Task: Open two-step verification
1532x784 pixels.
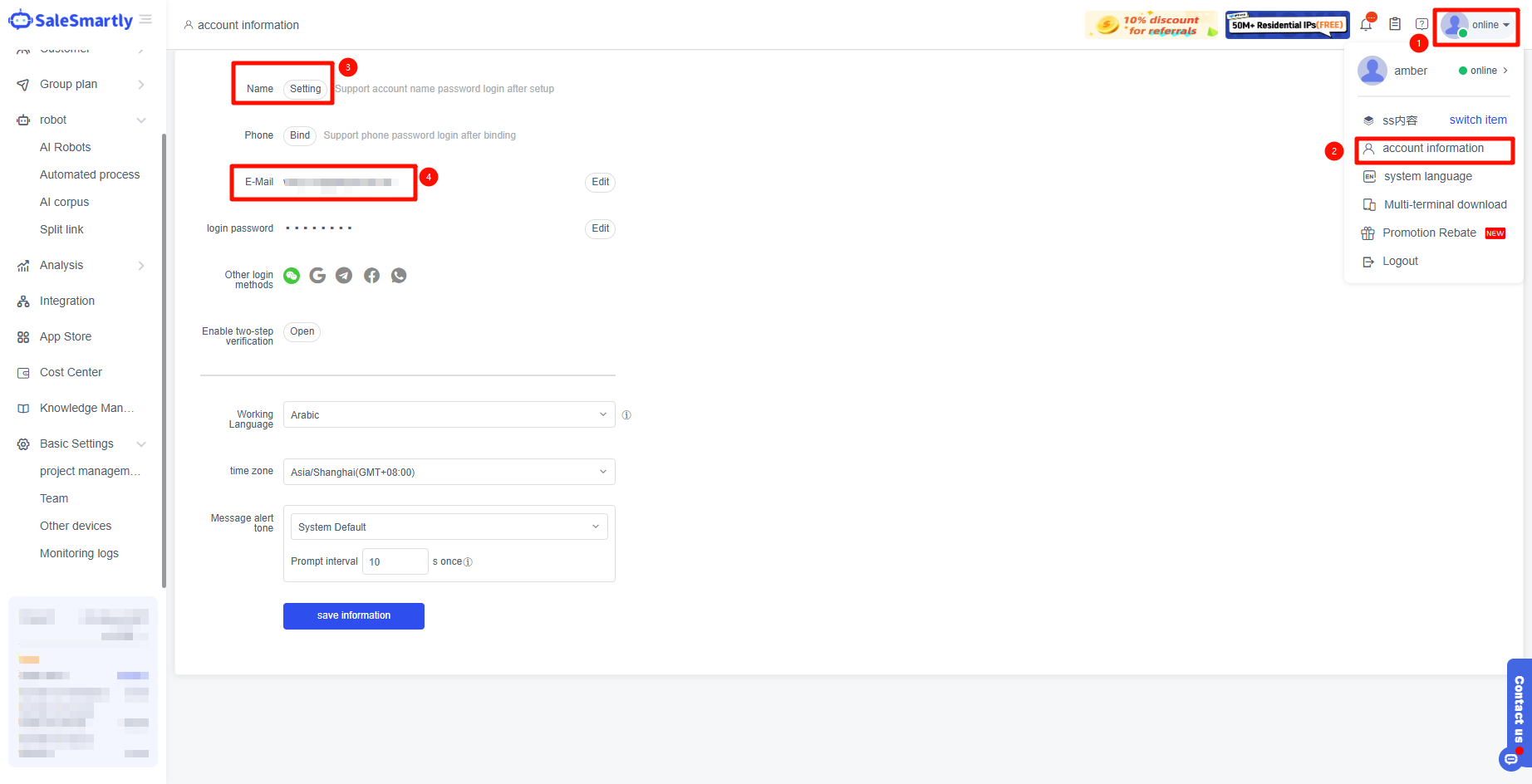Action: [302, 331]
